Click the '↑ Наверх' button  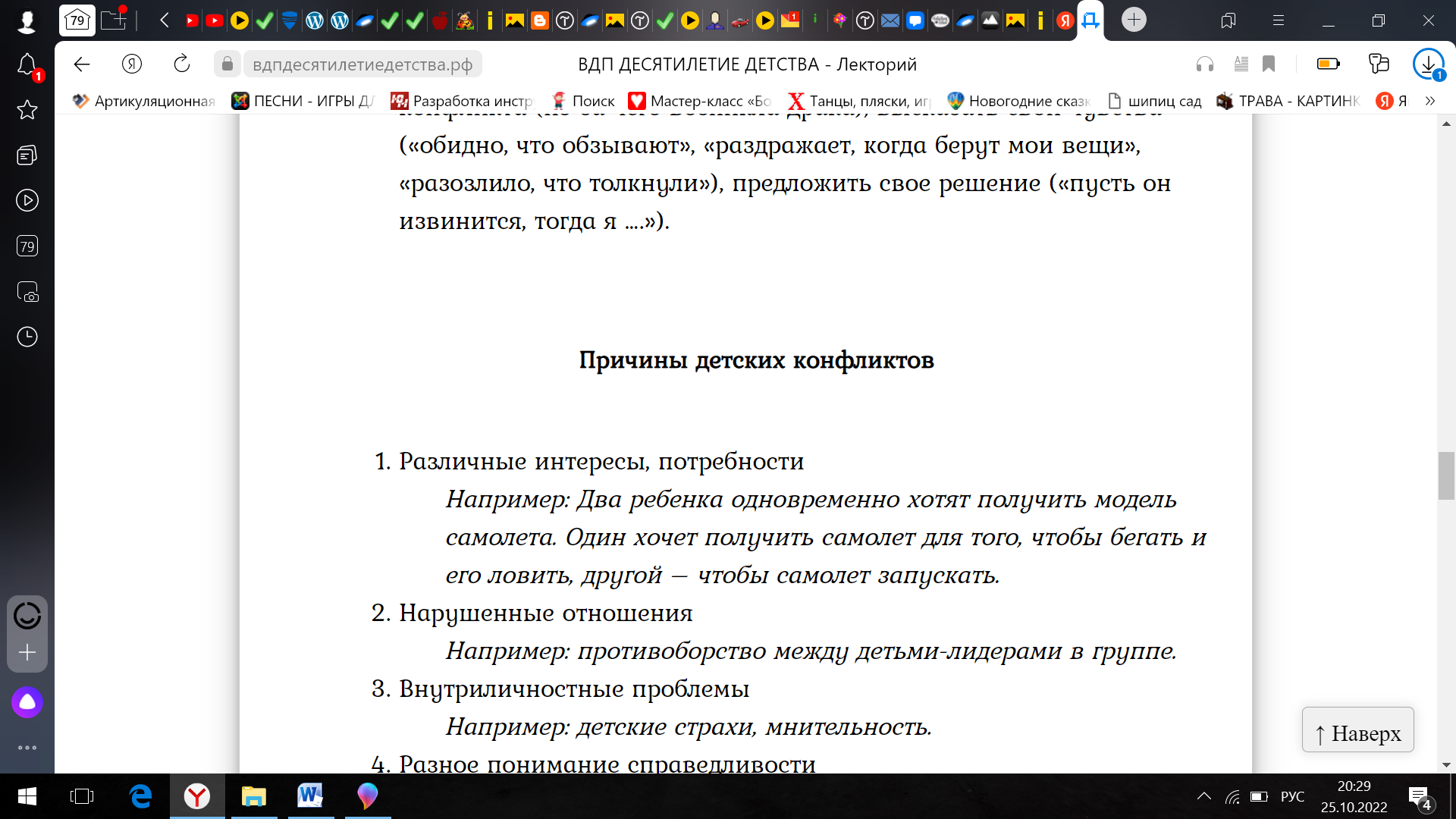1357,730
